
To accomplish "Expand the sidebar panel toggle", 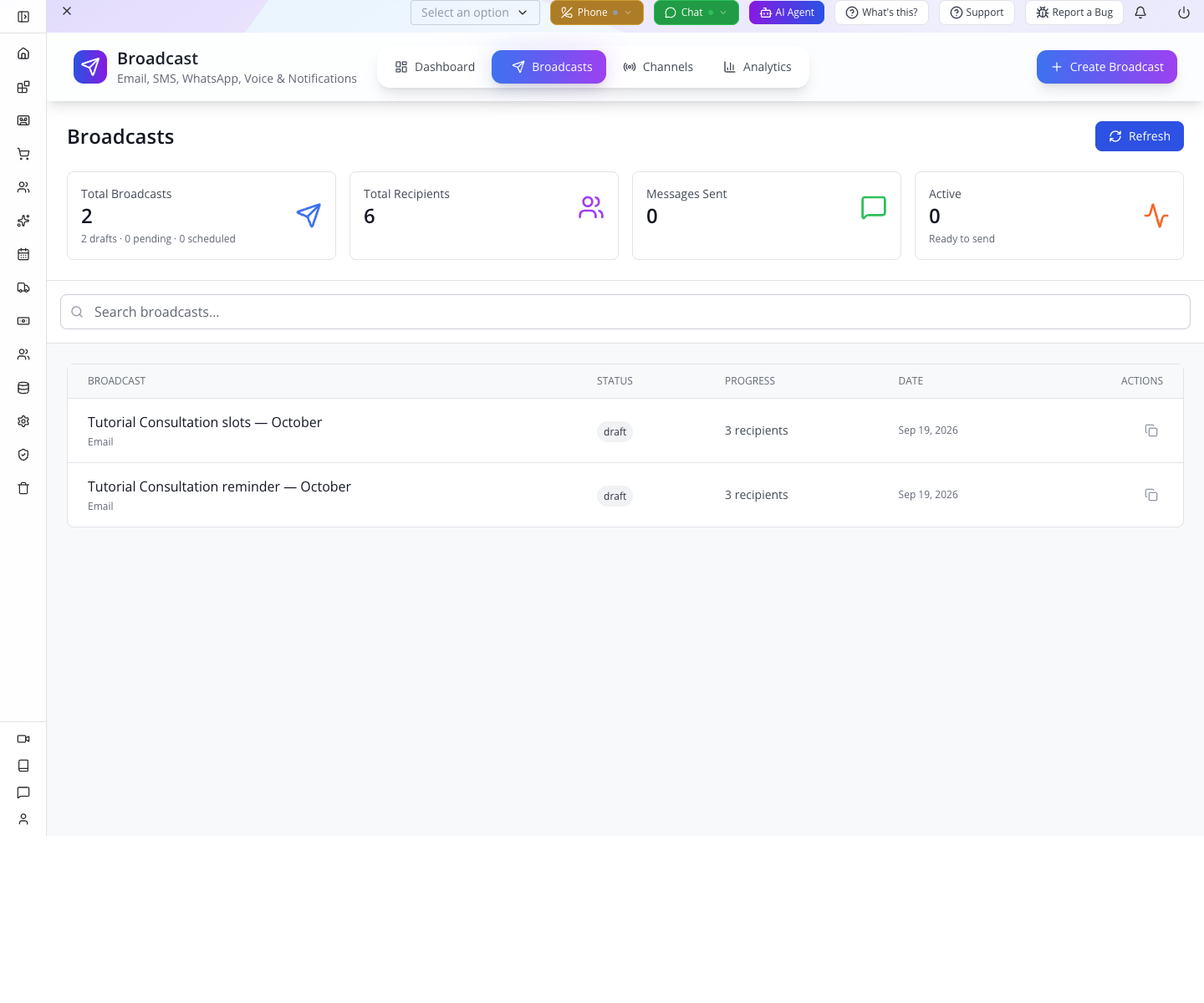I will (x=23, y=17).
